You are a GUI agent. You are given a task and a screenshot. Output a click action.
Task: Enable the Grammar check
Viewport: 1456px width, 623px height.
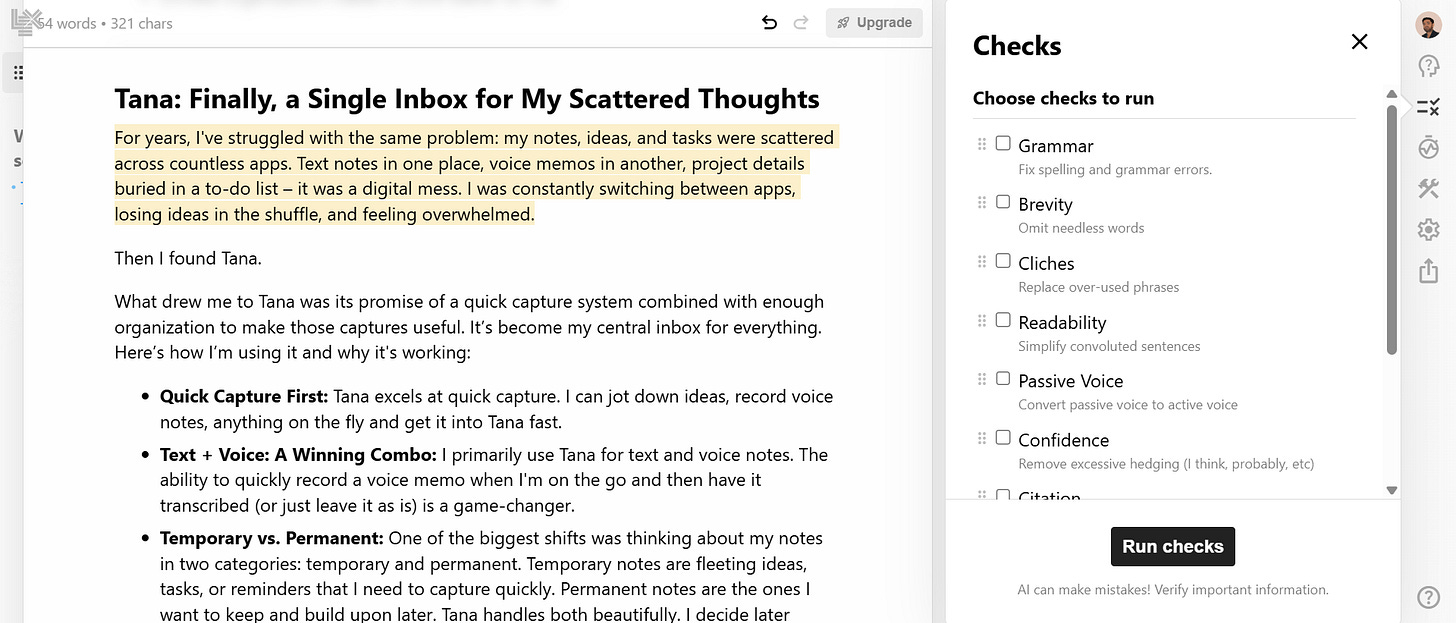coord(1003,144)
